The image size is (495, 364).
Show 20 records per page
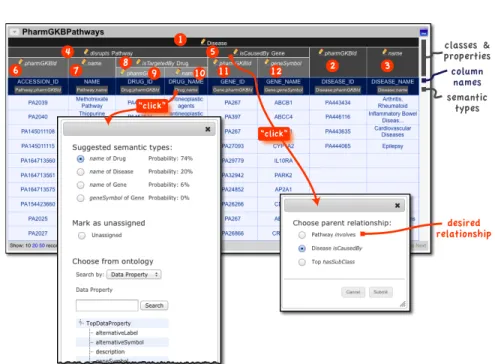pos(35,245)
